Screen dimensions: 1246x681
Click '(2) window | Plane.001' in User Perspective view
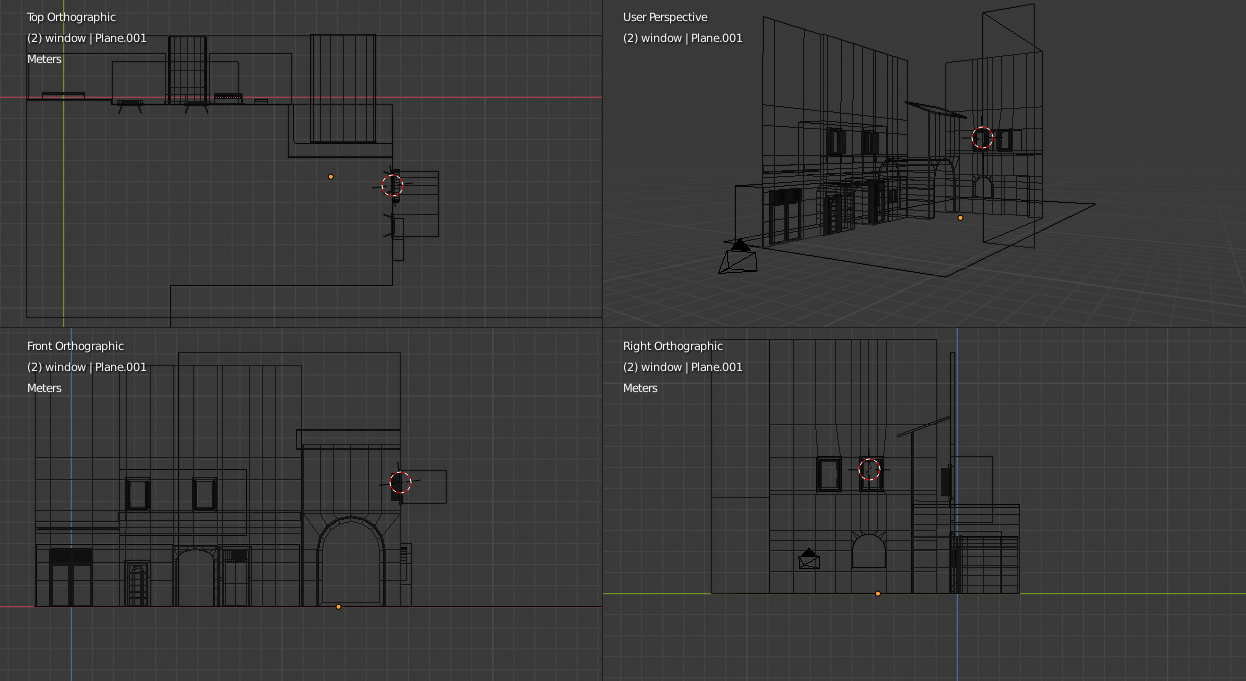(x=683, y=38)
